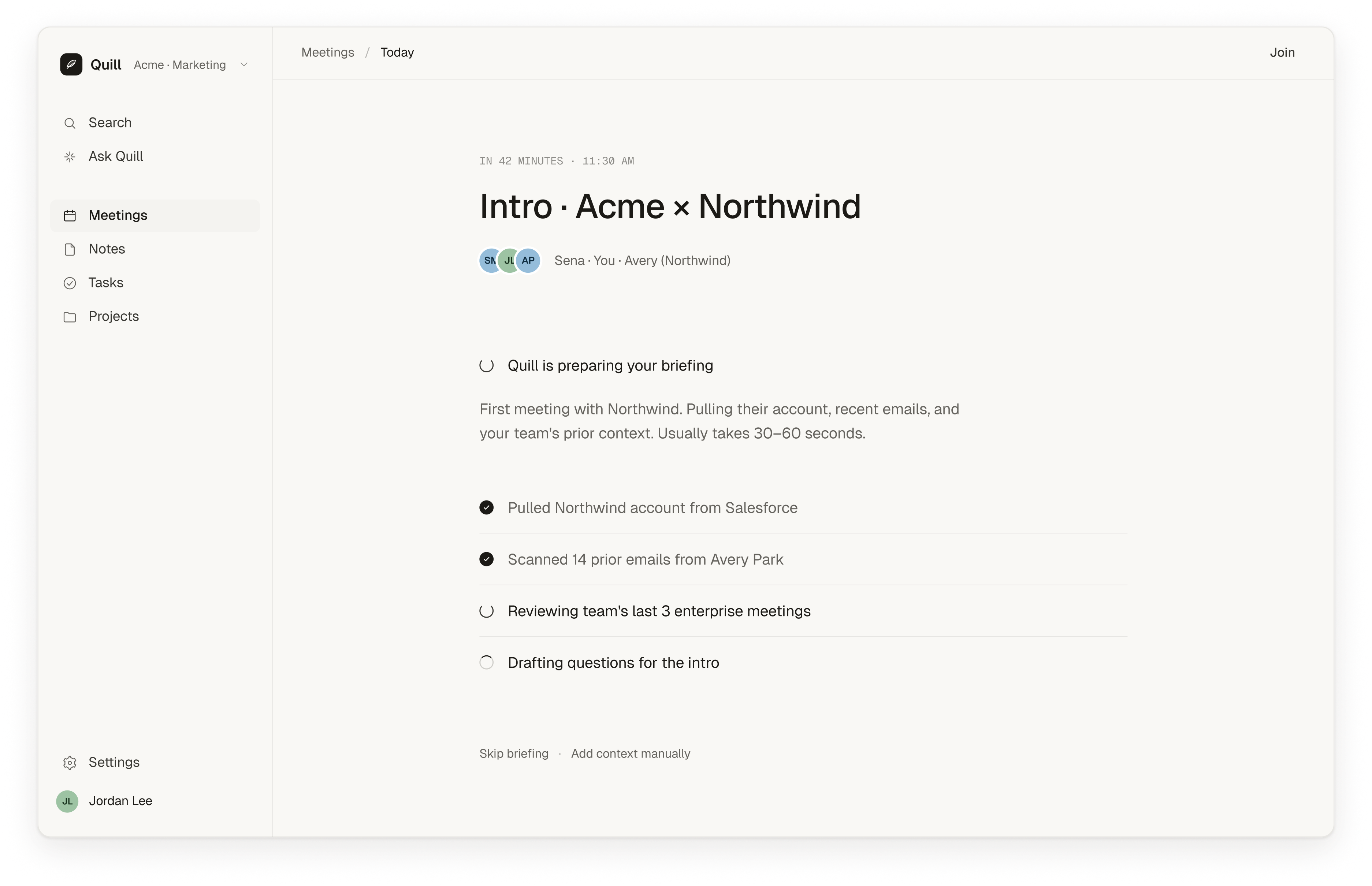Click the Search magnifier icon

point(70,123)
